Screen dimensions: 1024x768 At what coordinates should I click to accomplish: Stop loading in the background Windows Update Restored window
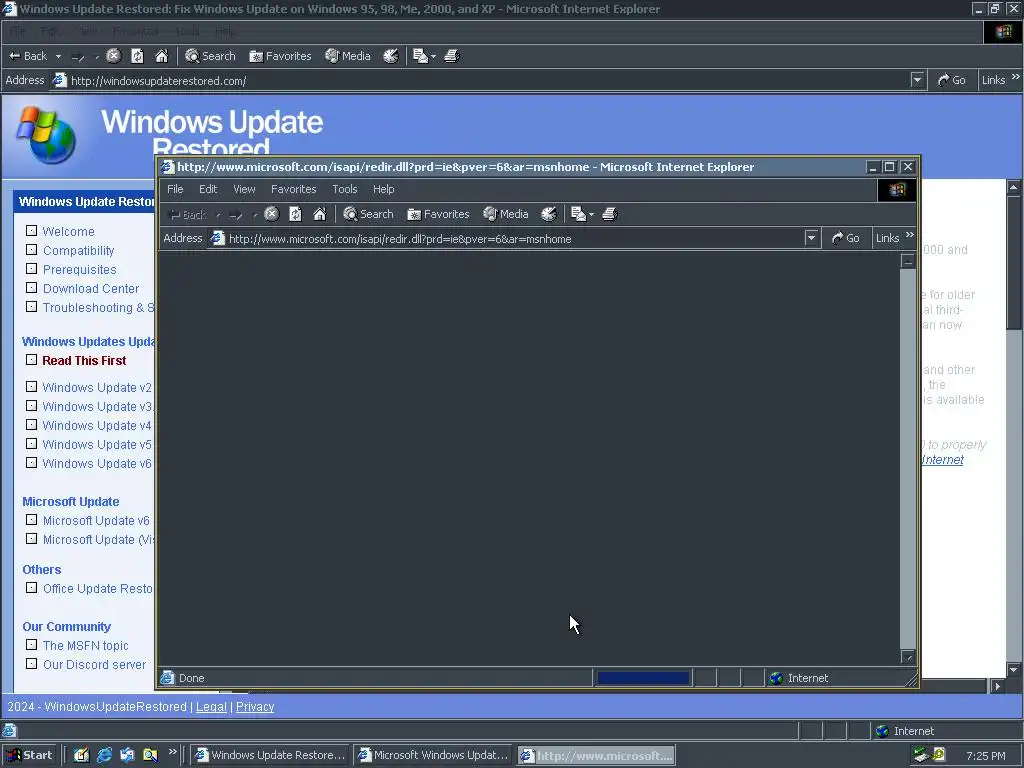point(114,56)
